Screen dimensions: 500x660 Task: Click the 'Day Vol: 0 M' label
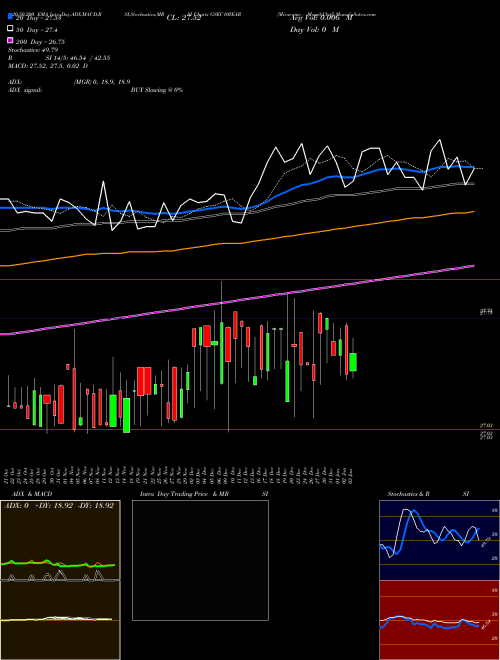pos(314,29)
